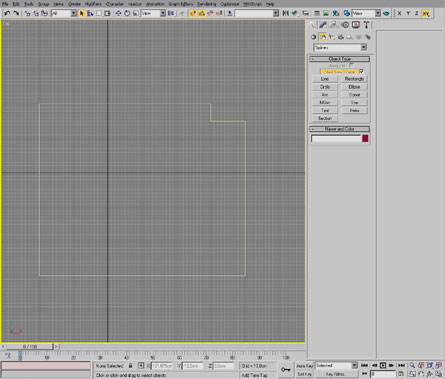Screen dimensions: 445x379
Task: Restrict to Z axis constraint
Action: (416, 13)
